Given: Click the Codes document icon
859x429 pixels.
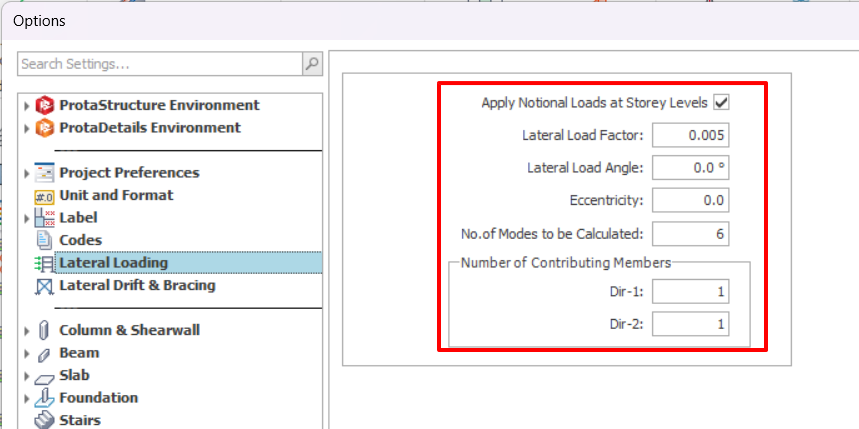Looking at the screenshot, I should 44,240.
